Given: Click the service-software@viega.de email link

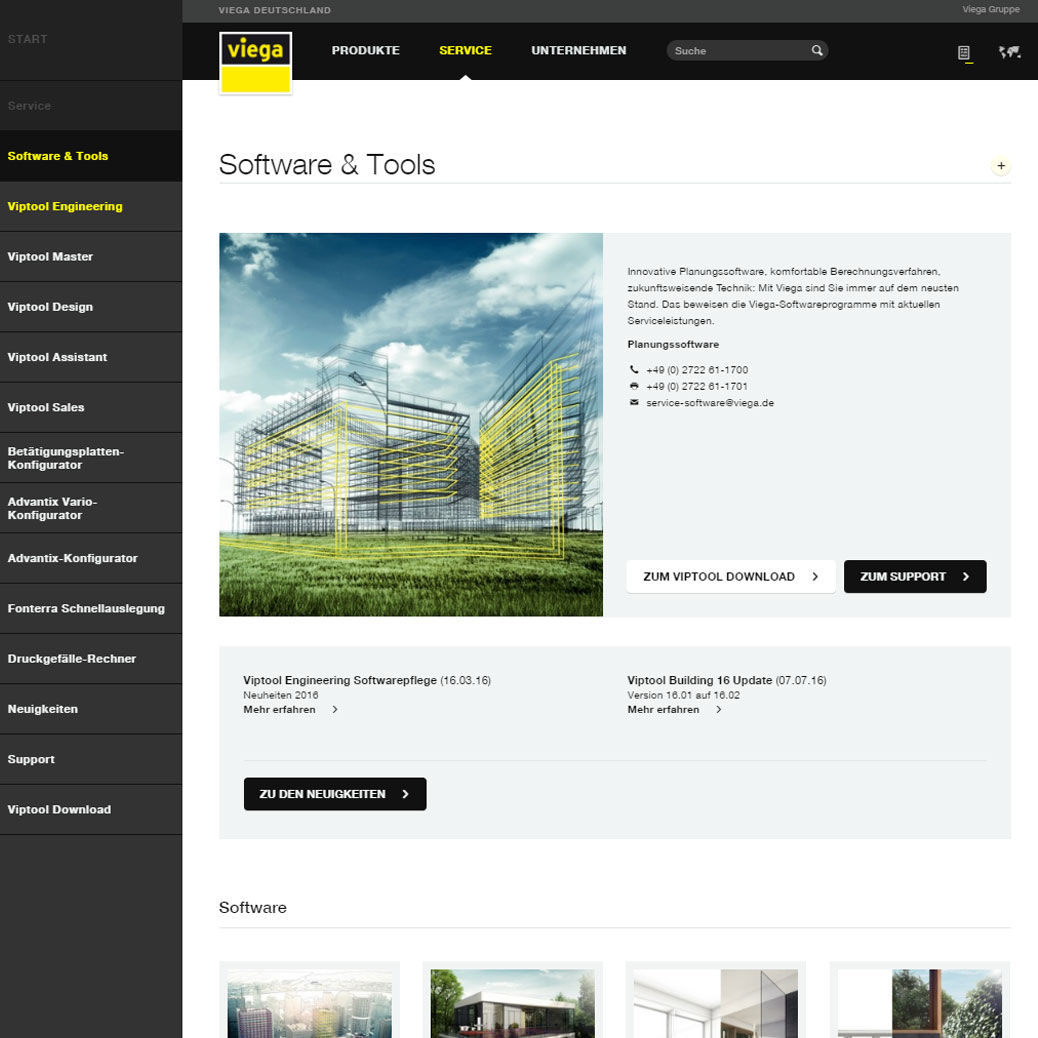Looking at the screenshot, I should [x=710, y=402].
